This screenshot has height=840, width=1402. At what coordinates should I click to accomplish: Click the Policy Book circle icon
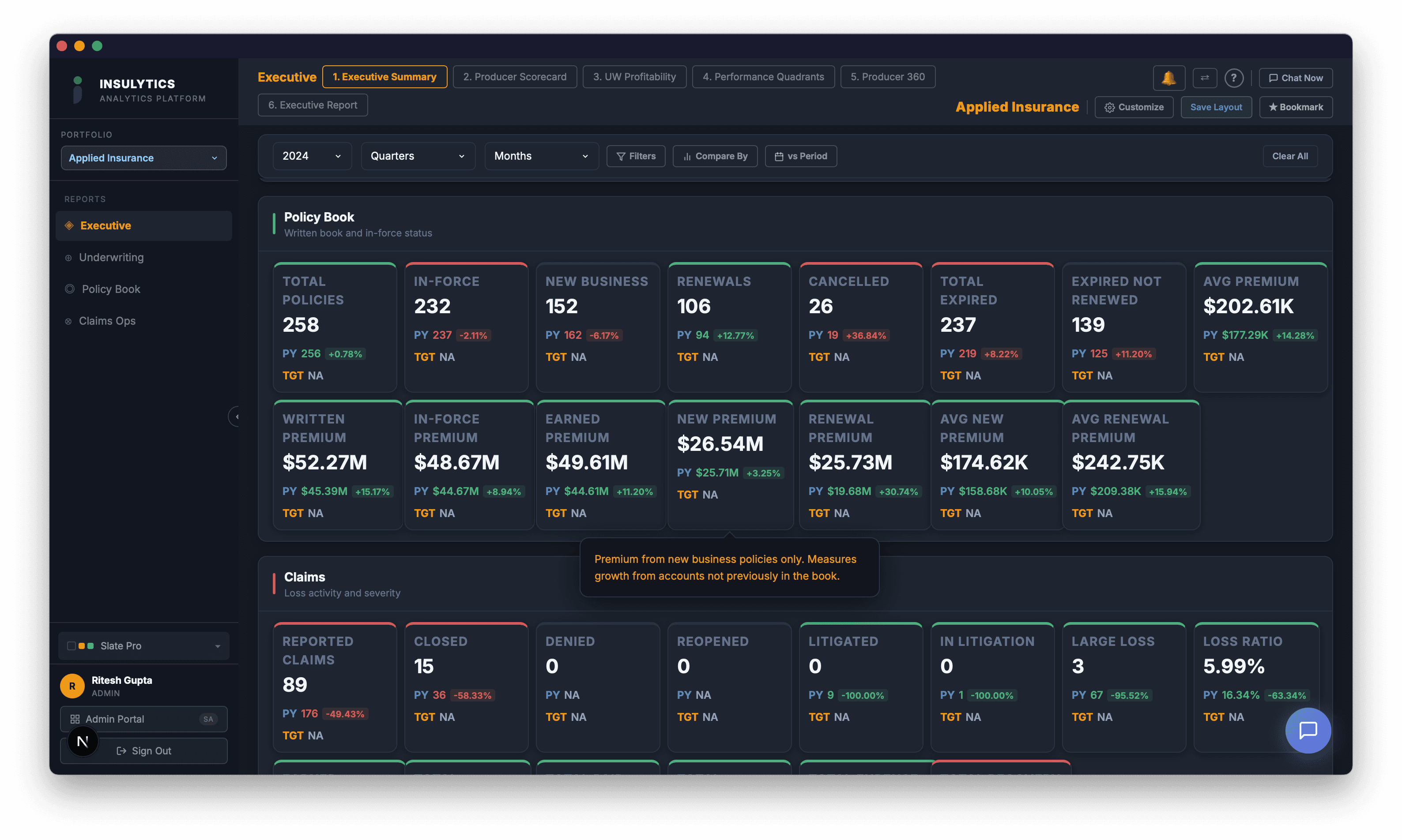tap(70, 289)
